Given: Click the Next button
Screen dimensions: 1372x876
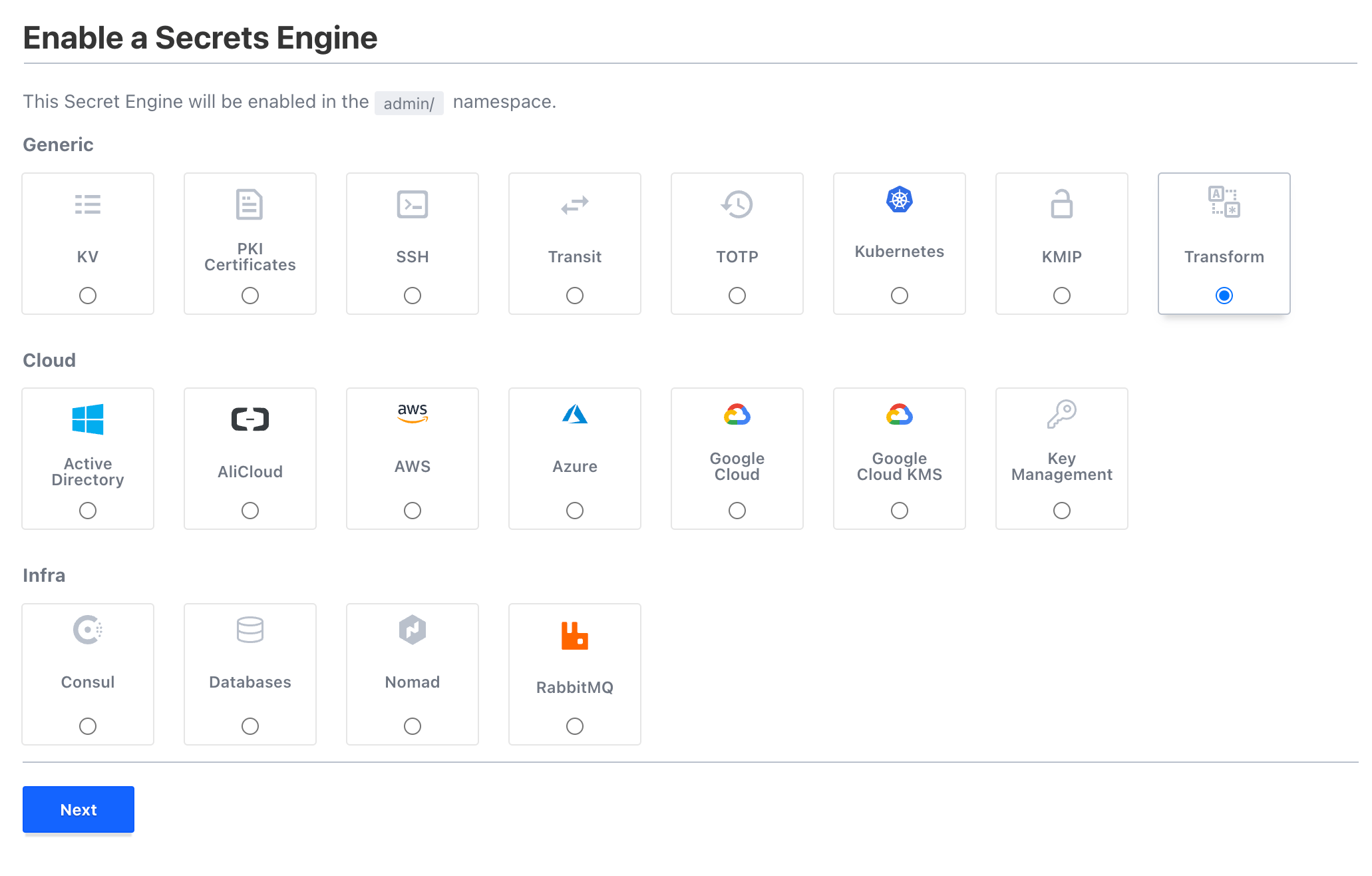Looking at the screenshot, I should [79, 809].
